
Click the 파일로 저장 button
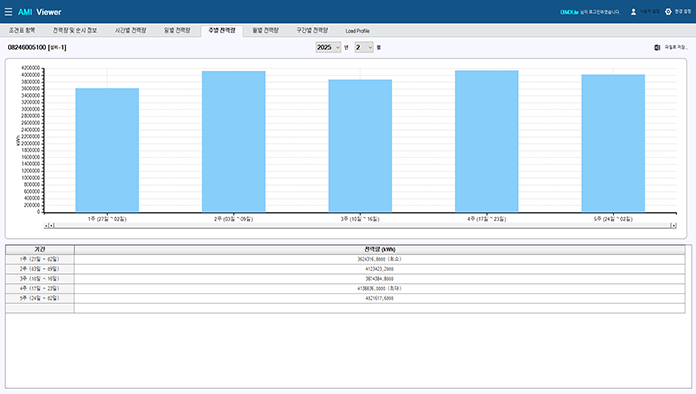click(x=676, y=47)
